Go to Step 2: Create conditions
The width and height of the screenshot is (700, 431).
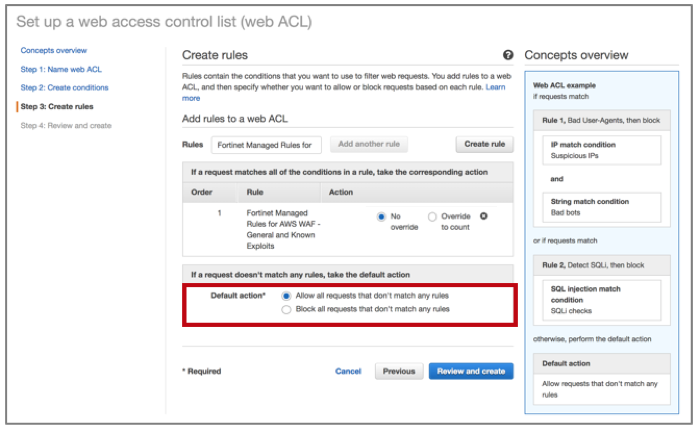tap(65, 87)
